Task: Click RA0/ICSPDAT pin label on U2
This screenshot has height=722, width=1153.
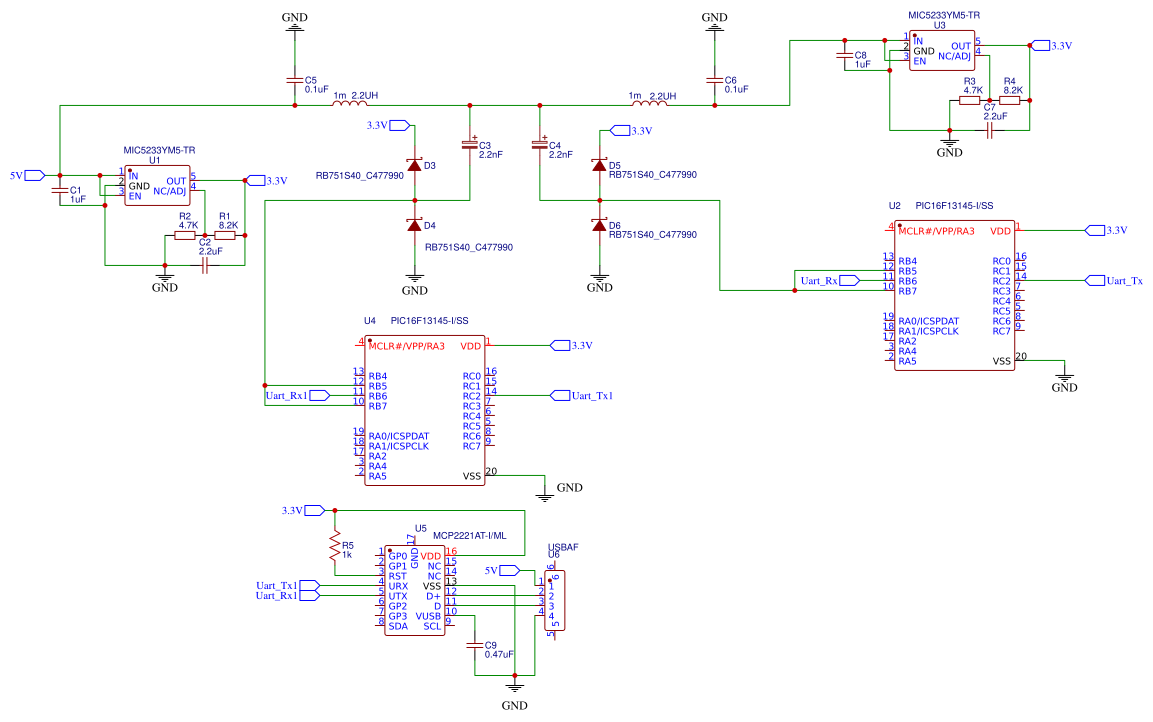Action: (x=929, y=321)
